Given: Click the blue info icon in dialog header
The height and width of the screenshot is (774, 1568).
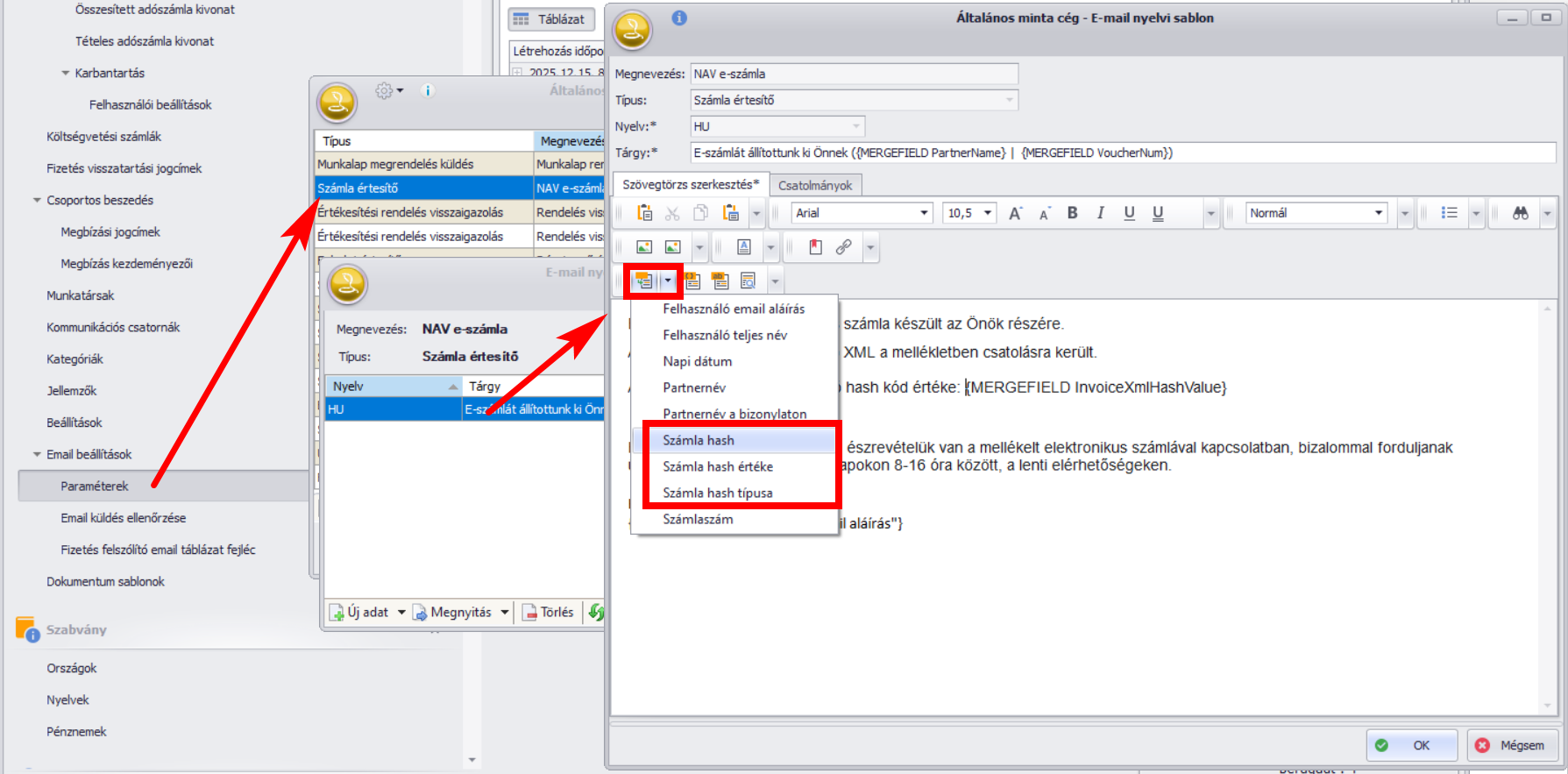Looking at the screenshot, I should [x=679, y=18].
